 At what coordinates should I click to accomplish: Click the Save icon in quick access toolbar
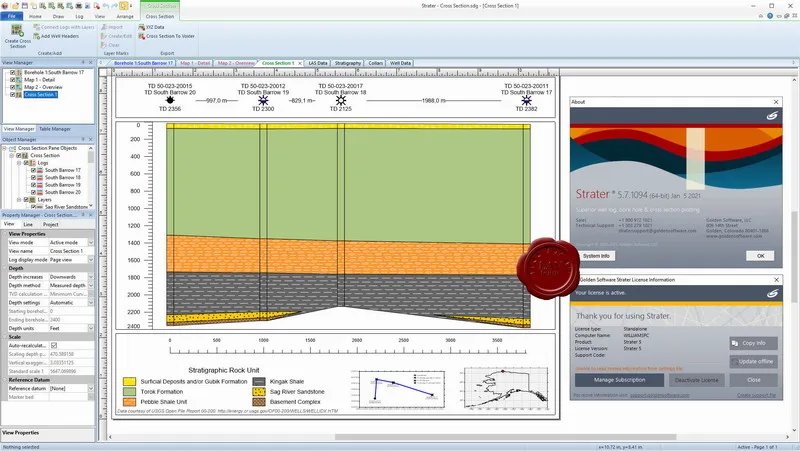click(24, 6)
